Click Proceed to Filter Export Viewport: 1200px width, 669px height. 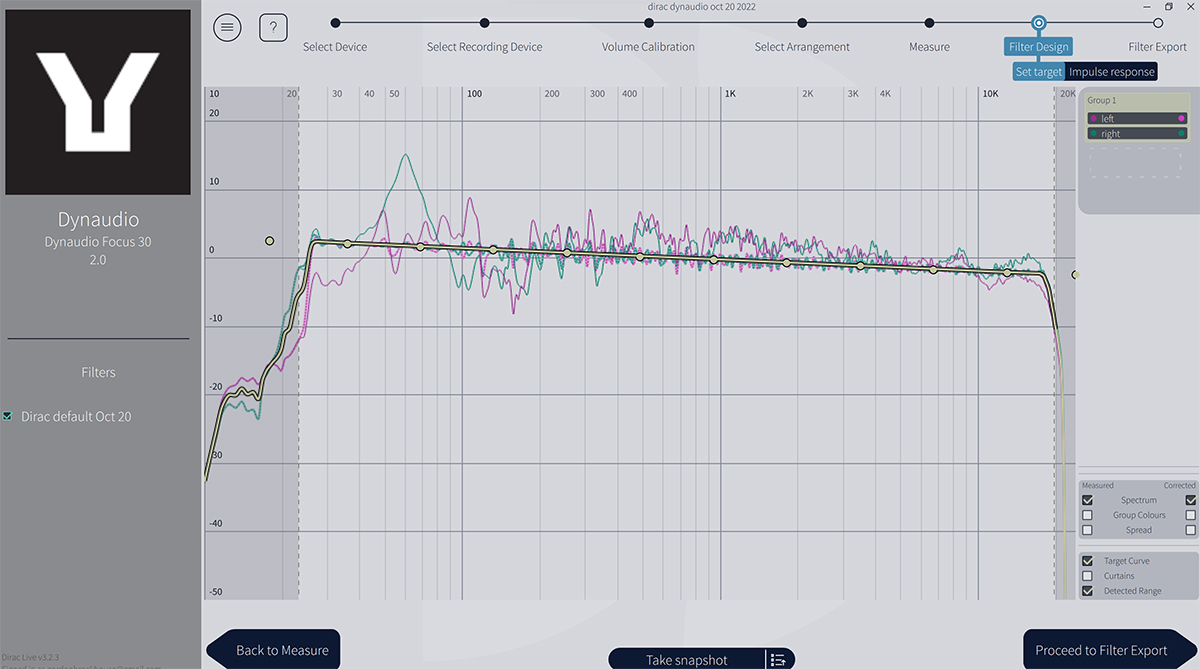click(x=1110, y=649)
